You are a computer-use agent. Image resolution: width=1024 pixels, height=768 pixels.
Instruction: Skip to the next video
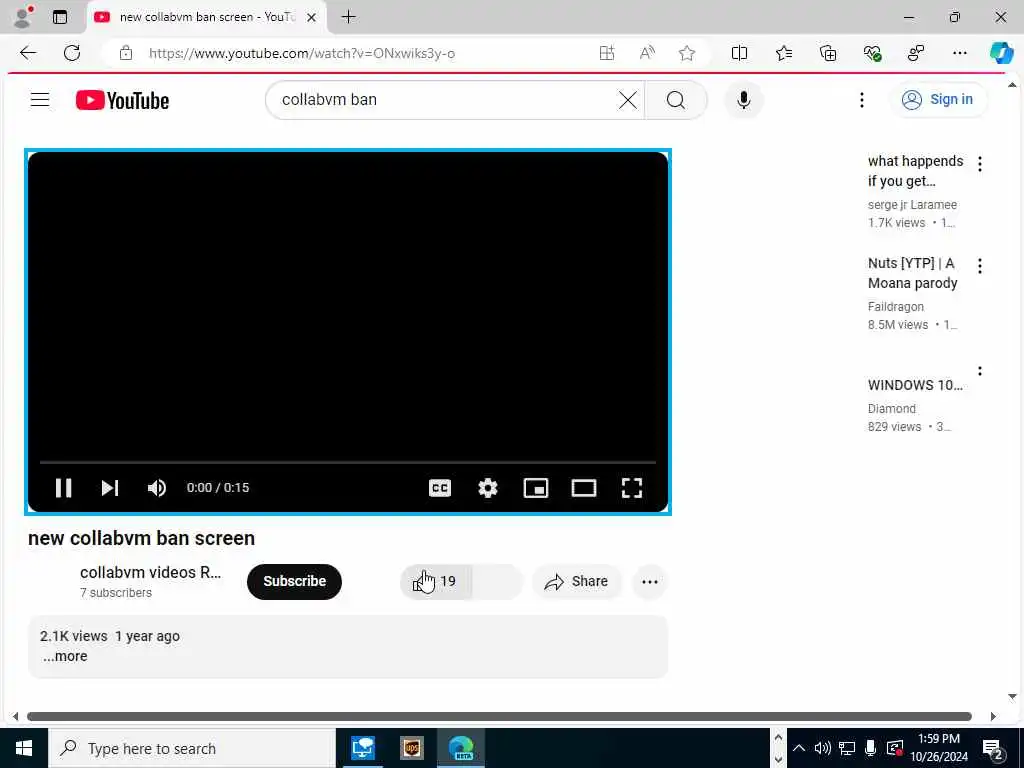(x=110, y=488)
